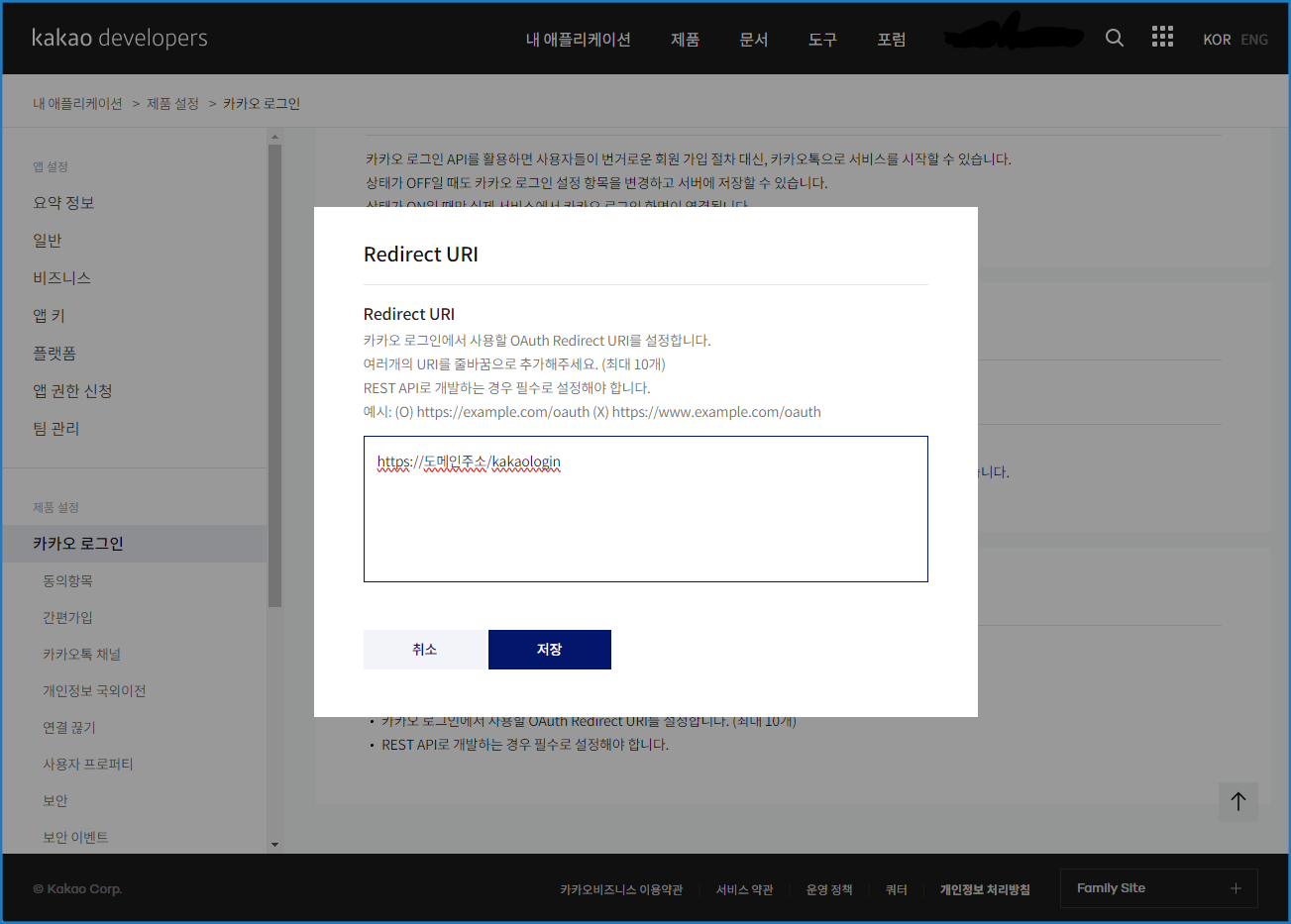The image size is (1291, 924).
Task: Open the 포럼 menu
Action: pyautogui.click(x=891, y=40)
